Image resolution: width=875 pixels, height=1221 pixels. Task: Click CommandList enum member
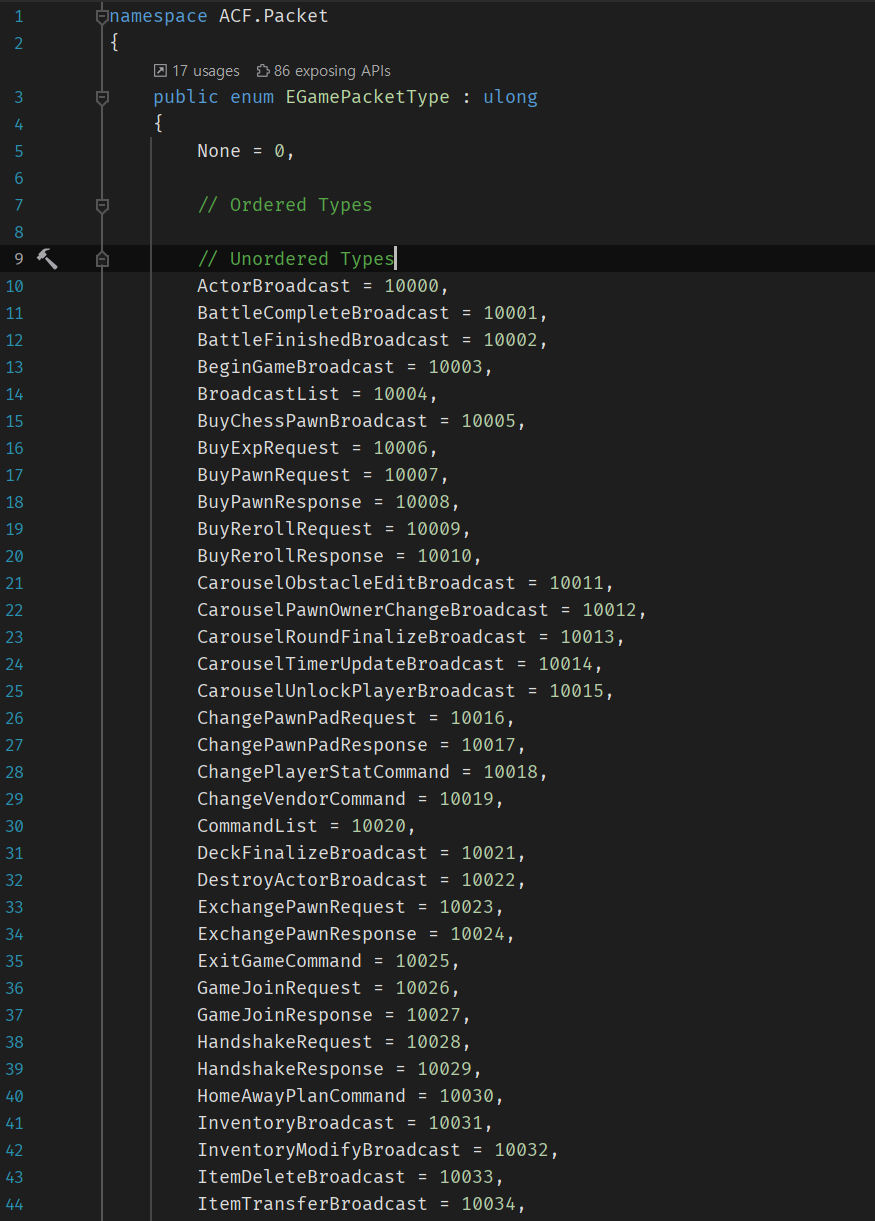coord(257,826)
